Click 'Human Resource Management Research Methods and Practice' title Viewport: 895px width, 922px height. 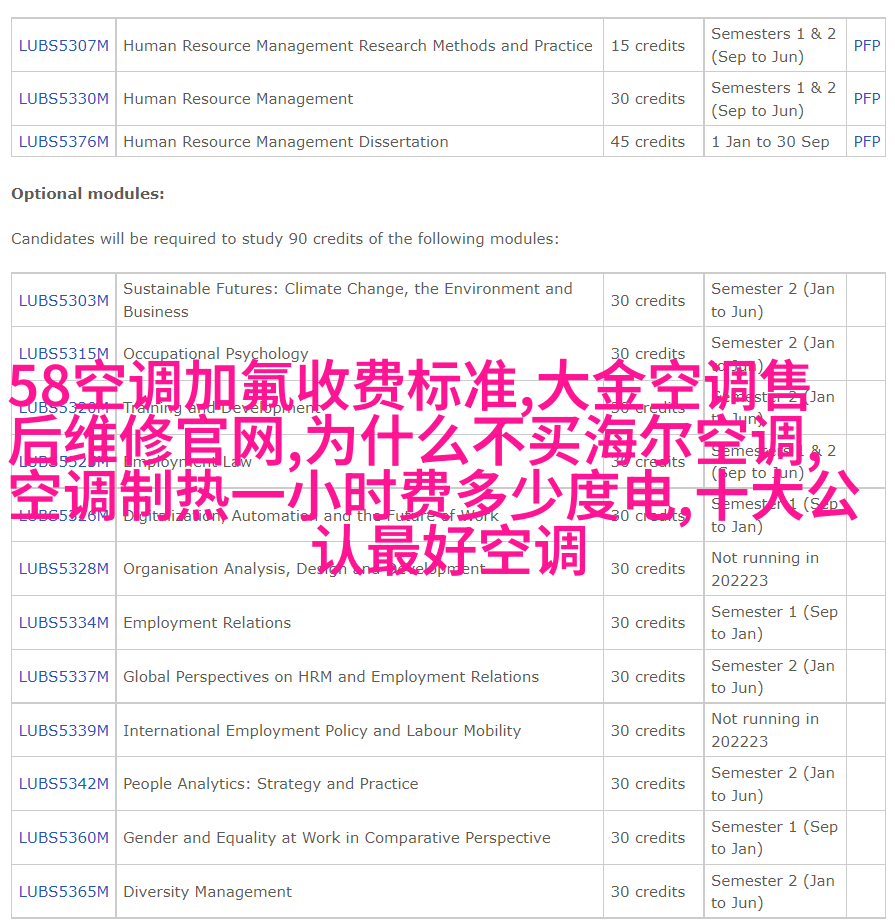point(358,46)
